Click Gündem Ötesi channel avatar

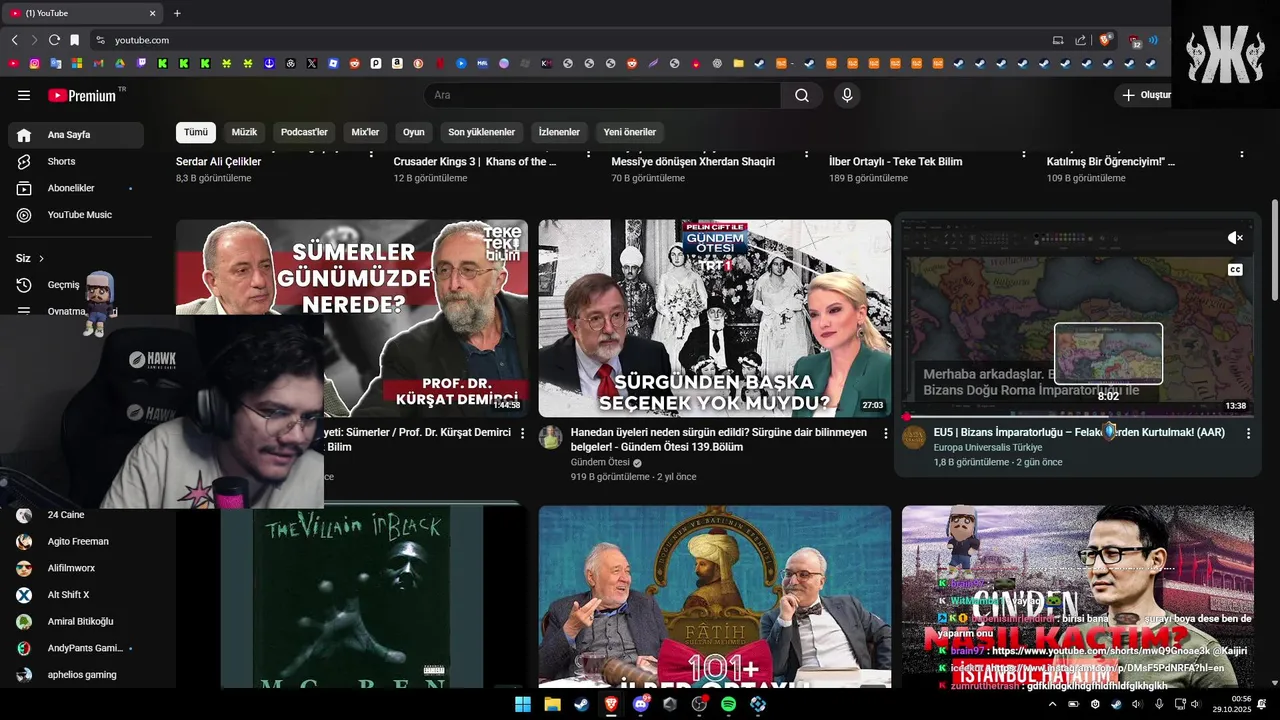click(551, 437)
